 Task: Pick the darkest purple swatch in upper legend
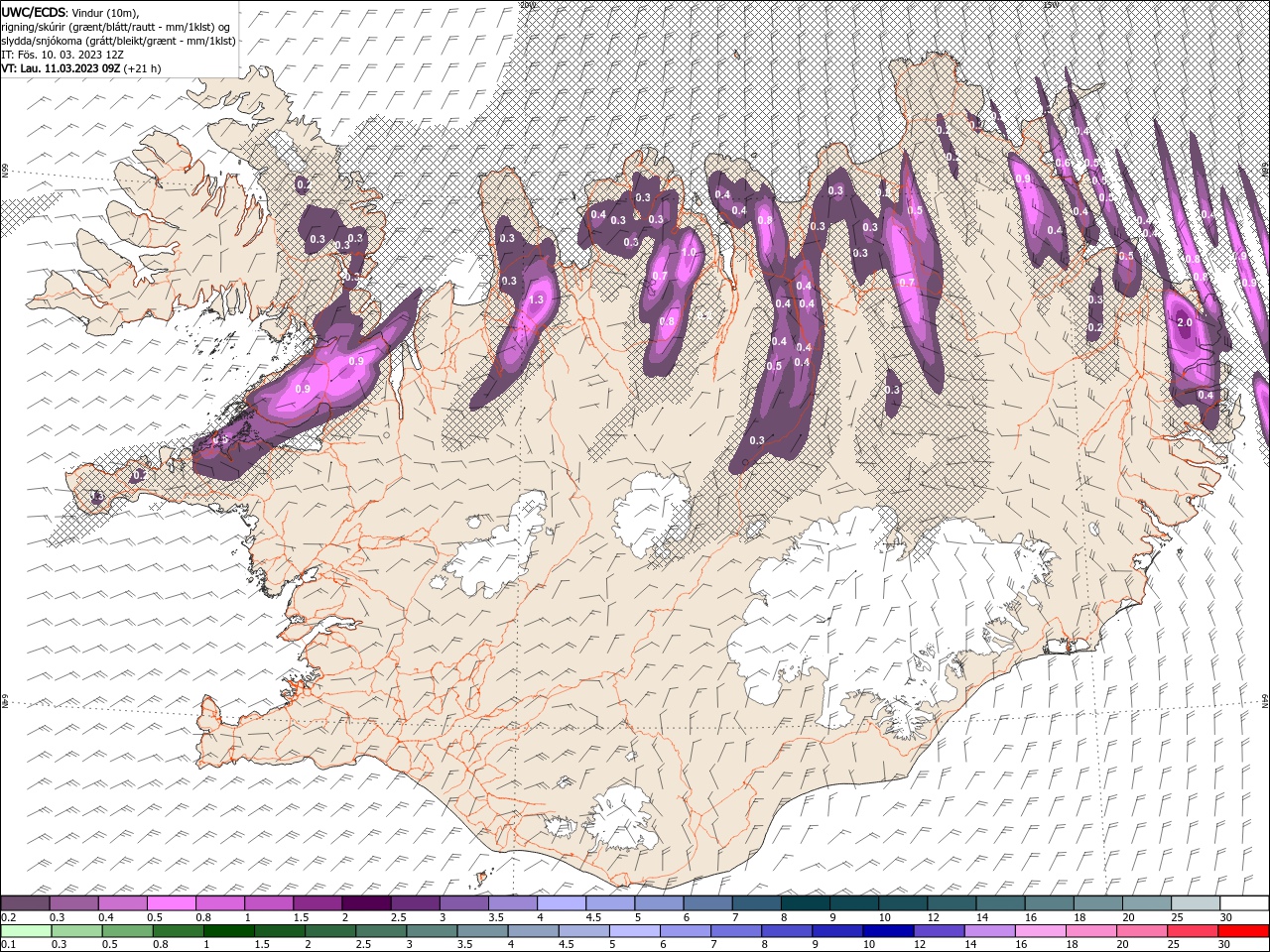pyautogui.click(x=364, y=903)
